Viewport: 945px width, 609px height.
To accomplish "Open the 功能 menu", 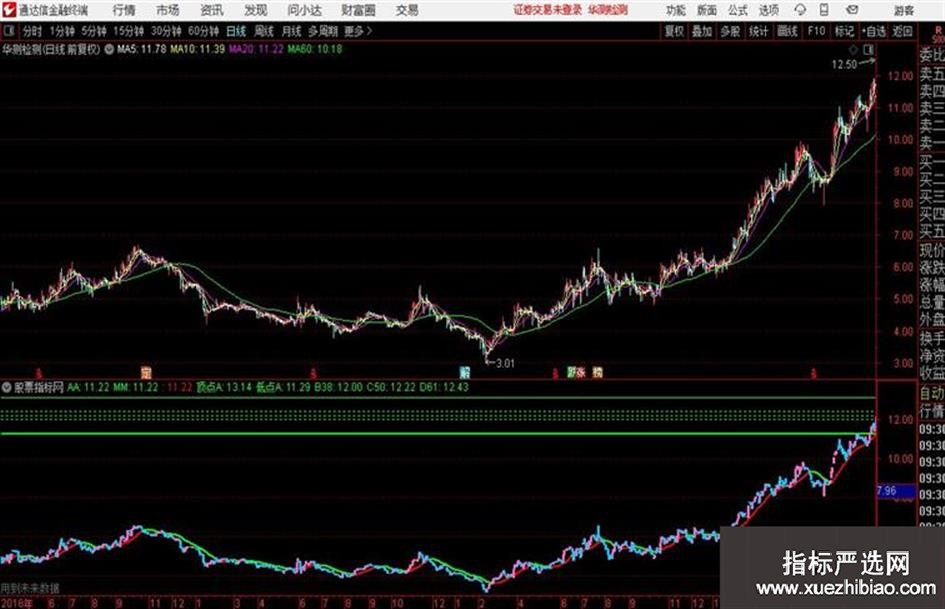I will (x=676, y=10).
